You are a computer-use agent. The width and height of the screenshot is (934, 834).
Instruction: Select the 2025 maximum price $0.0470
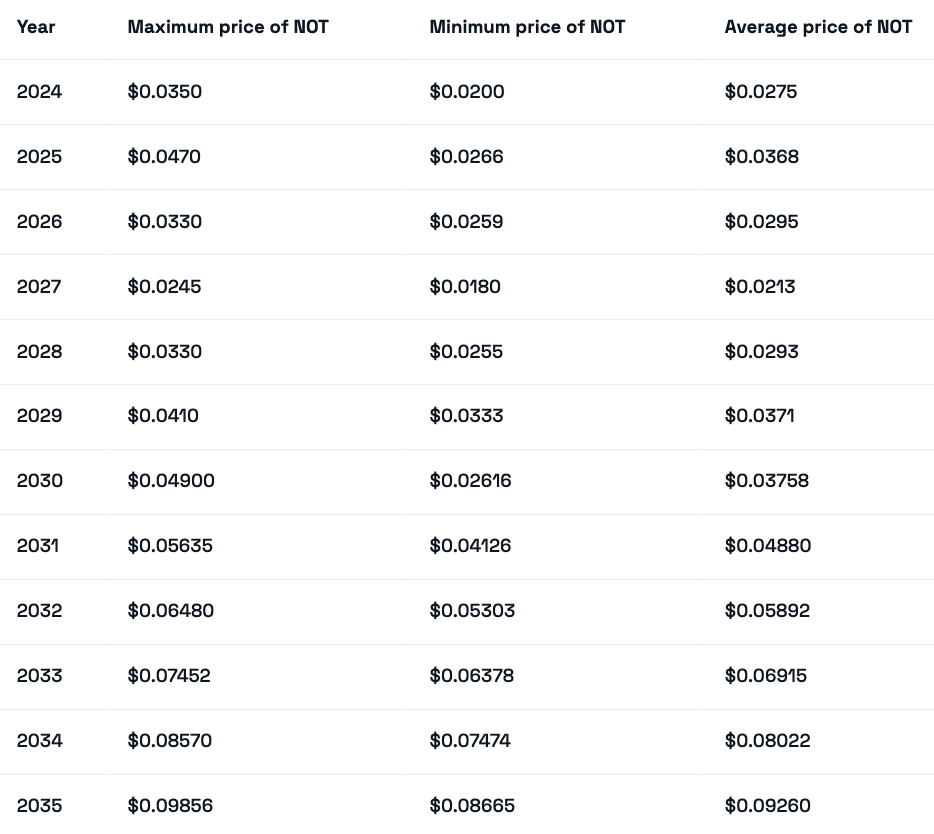tap(164, 157)
